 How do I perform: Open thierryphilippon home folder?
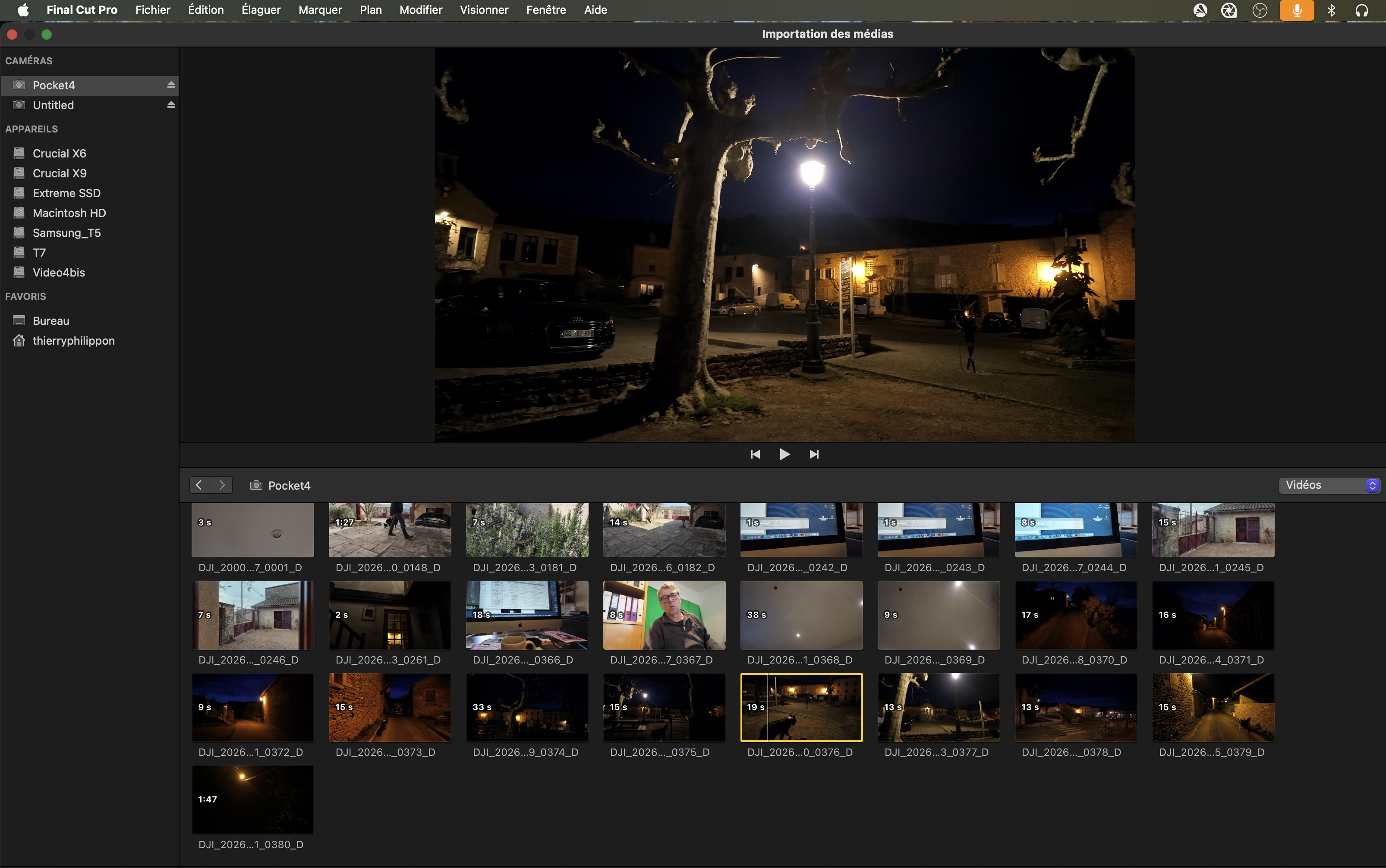pos(73,340)
